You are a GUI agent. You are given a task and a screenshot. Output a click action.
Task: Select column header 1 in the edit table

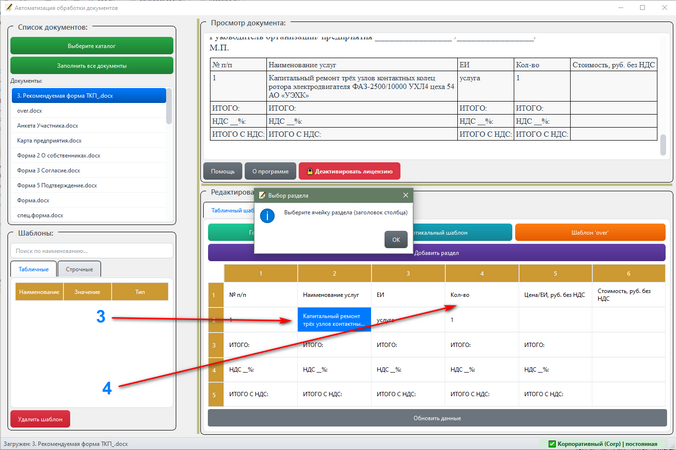click(261, 273)
